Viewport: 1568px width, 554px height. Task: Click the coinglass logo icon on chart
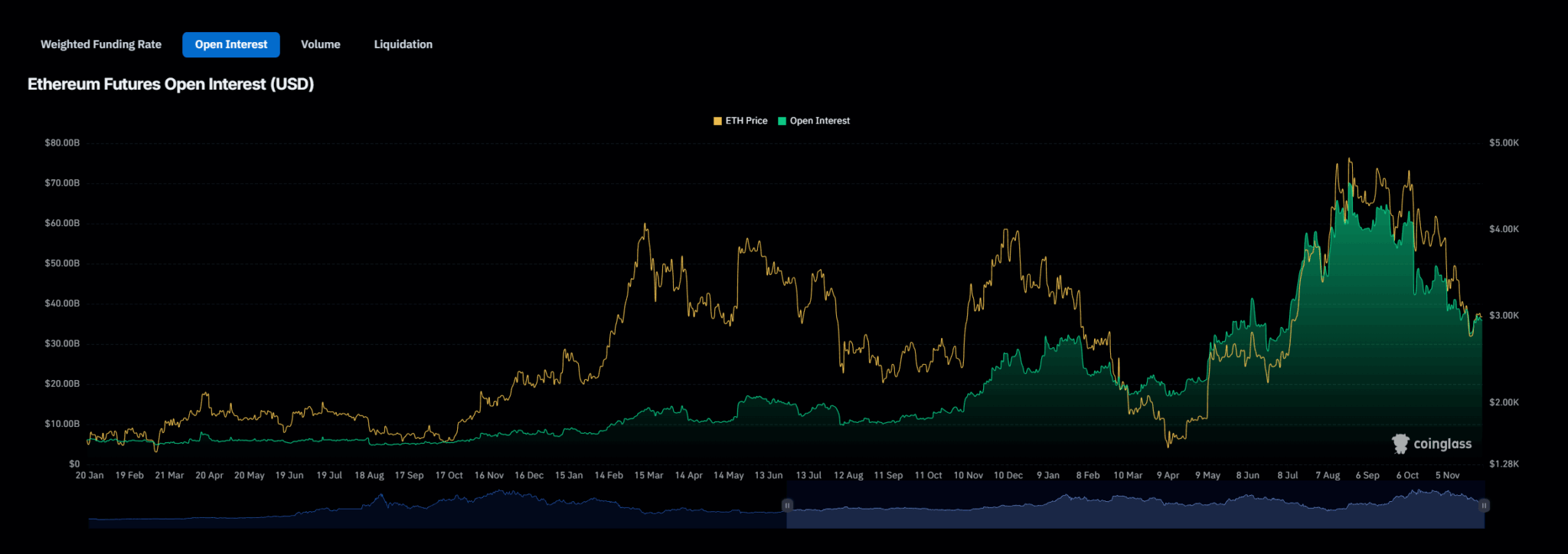tap(1400, 444)
